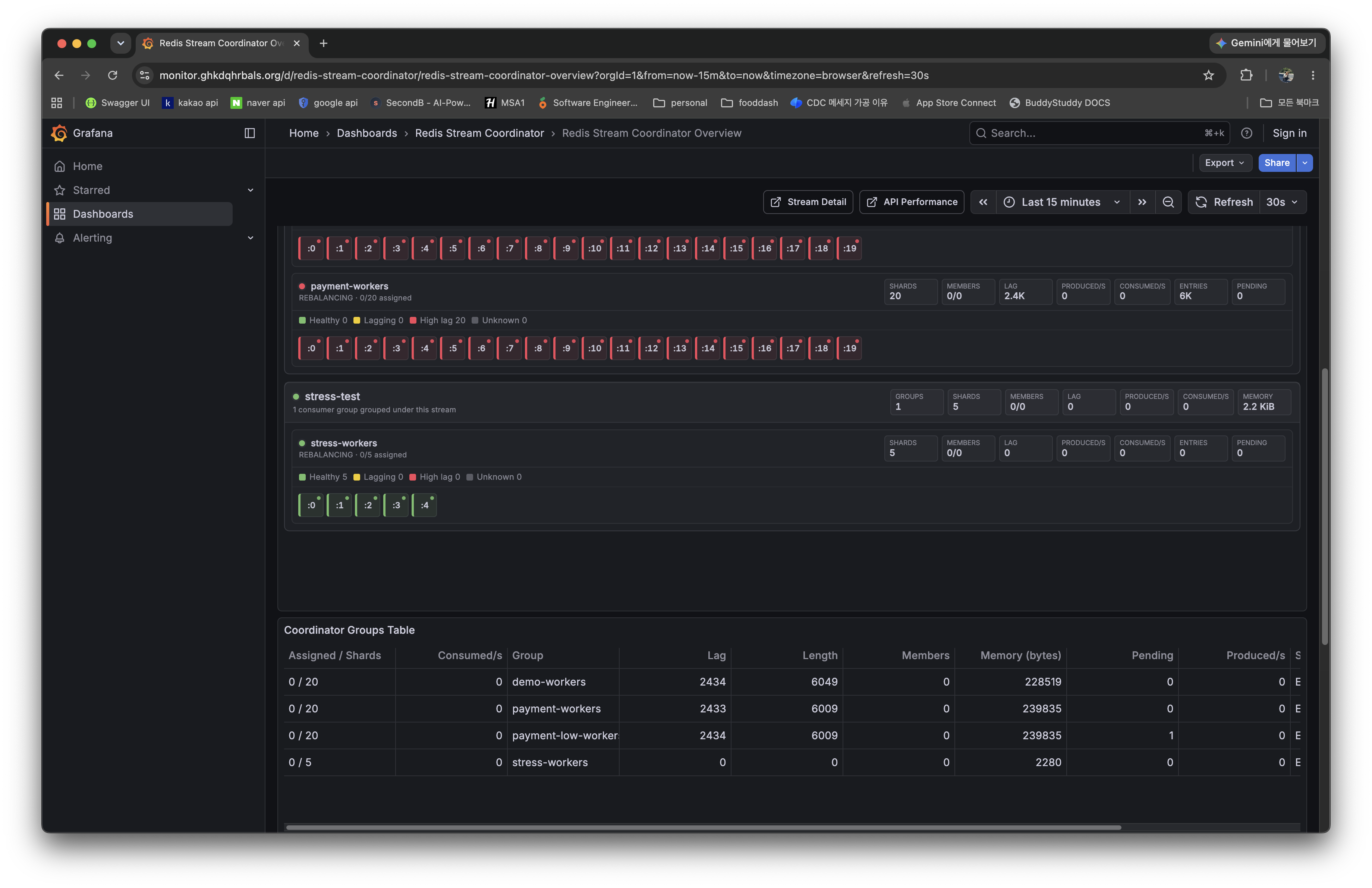Open Alerting in the sidebar

click(x=92, y=238)
